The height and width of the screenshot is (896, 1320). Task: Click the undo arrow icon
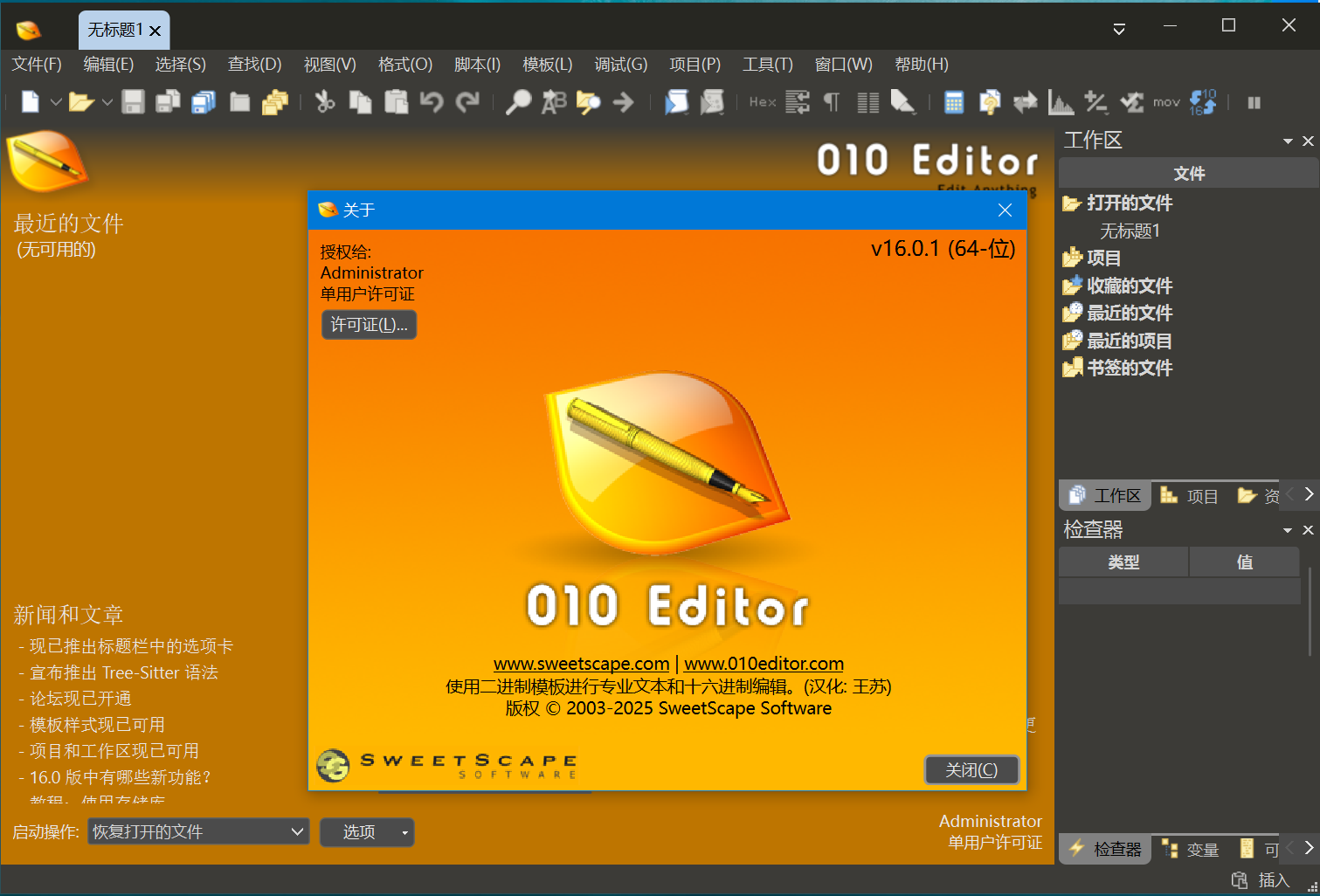tap(432, 102)
